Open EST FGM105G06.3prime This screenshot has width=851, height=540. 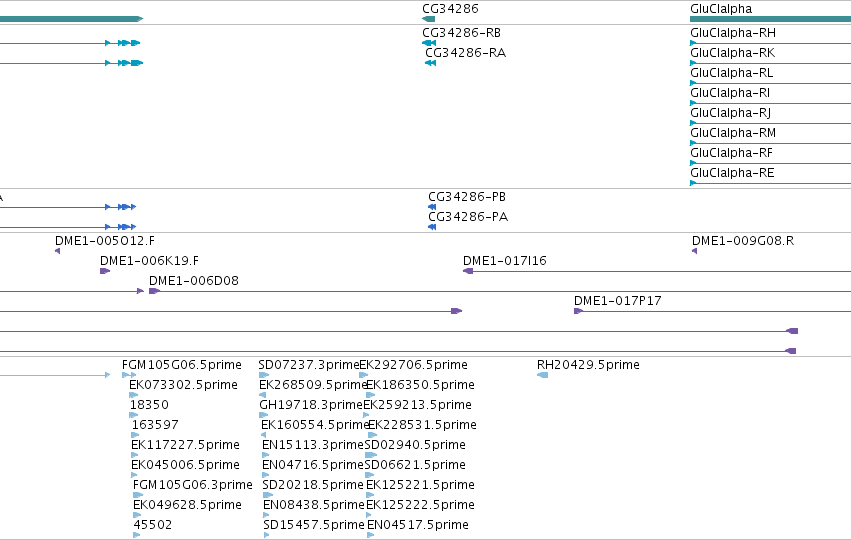coord(193,485)
